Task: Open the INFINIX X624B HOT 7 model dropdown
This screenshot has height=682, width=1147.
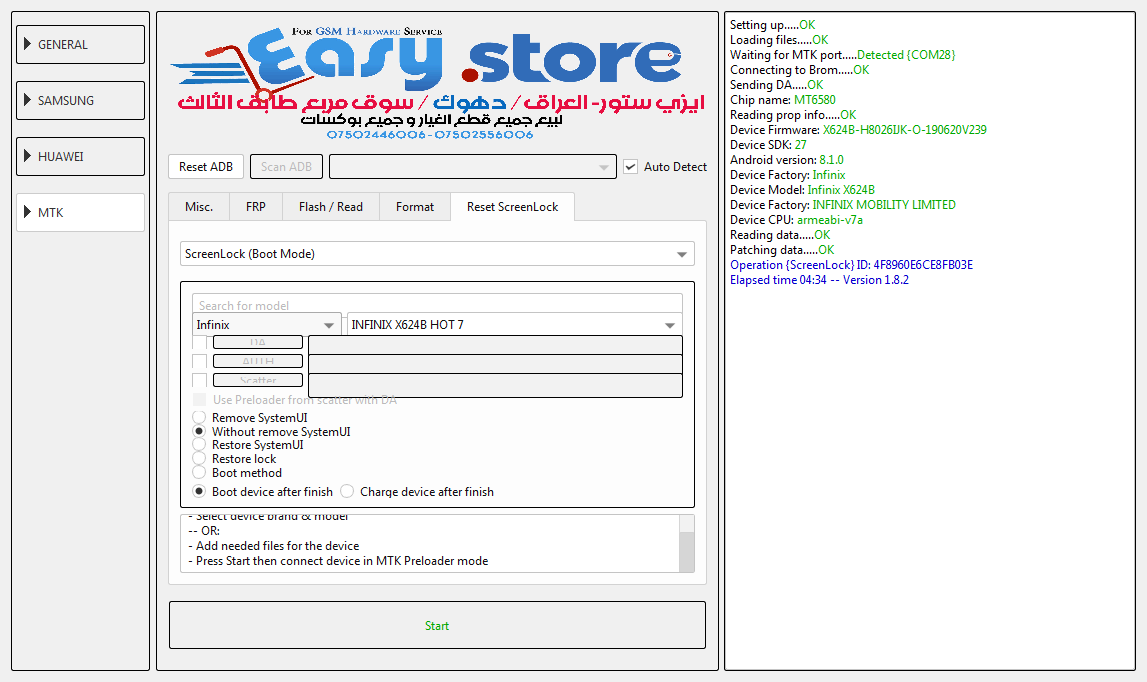Action: [x=514, y=325]
